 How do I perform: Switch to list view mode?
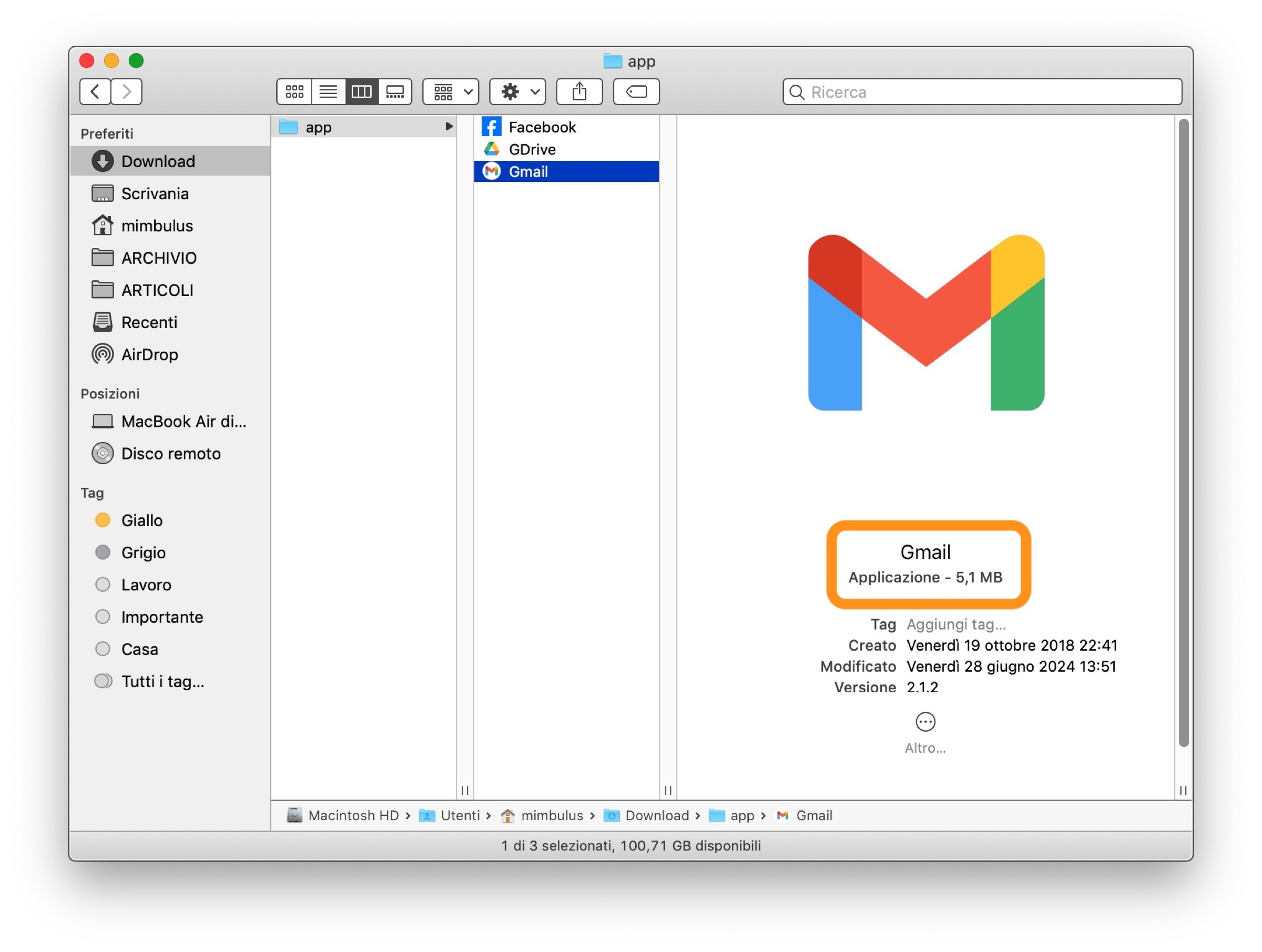328,92
